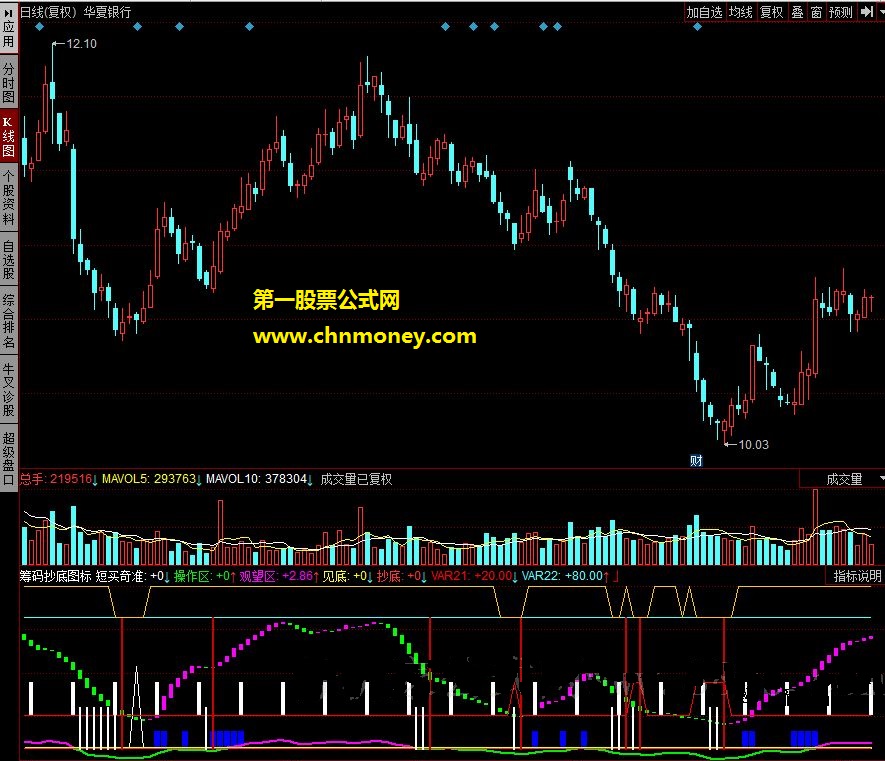885x761 pixels.
Task: Click the 见底: +0 value
Action: coord(347,576)
